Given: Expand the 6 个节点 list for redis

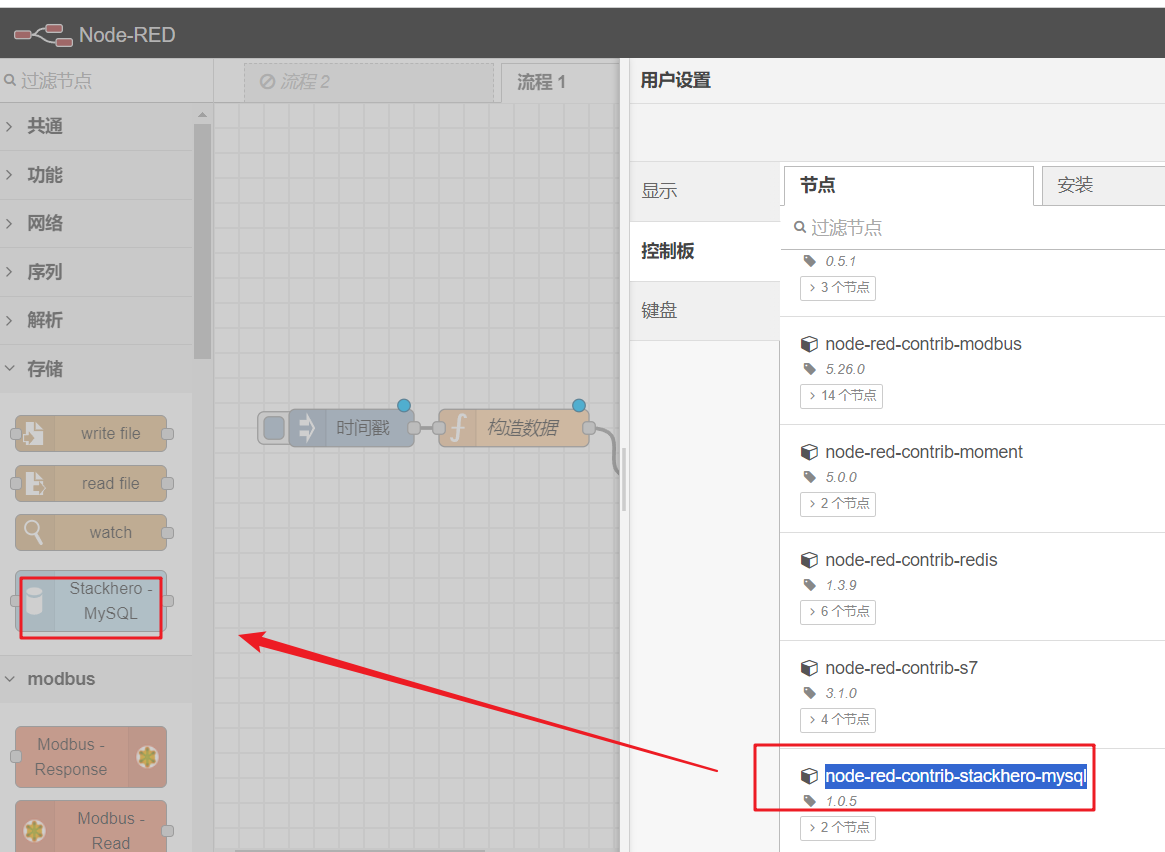Looking at the screenshot, I should click(837, 611).
